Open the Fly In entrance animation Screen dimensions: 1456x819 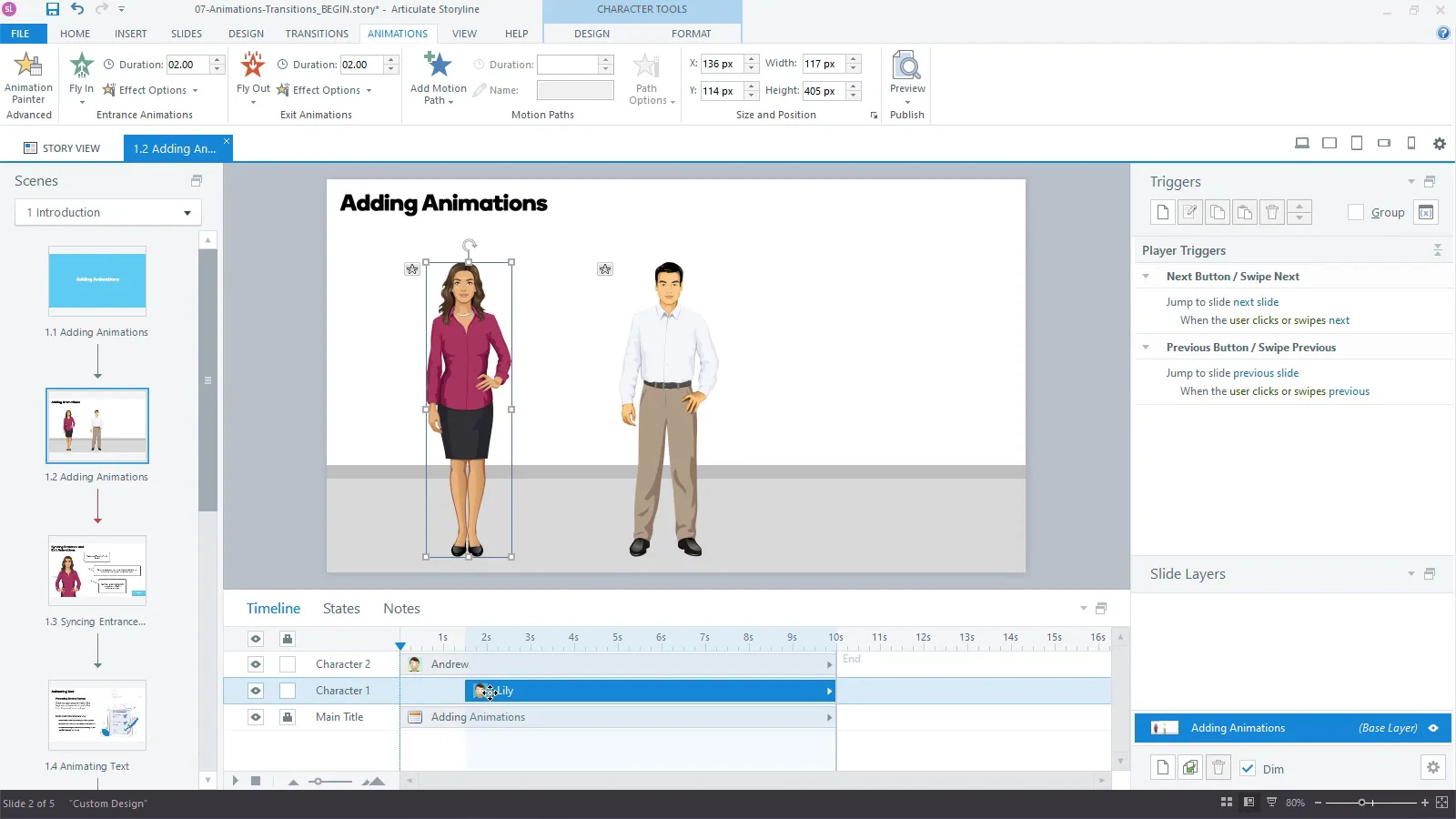[81, 66]
